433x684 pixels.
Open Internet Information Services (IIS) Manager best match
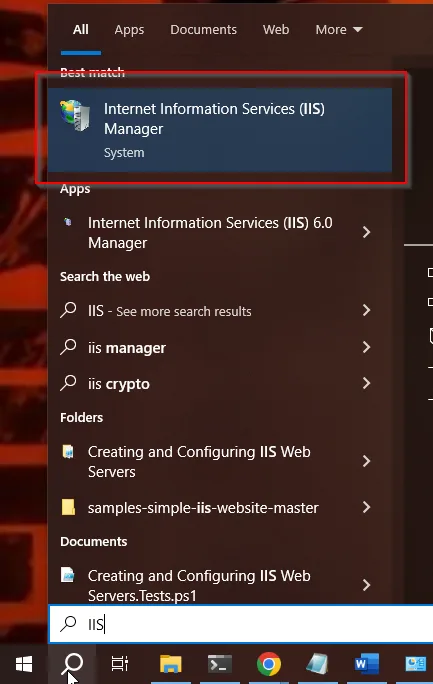(x=220, y=130)
